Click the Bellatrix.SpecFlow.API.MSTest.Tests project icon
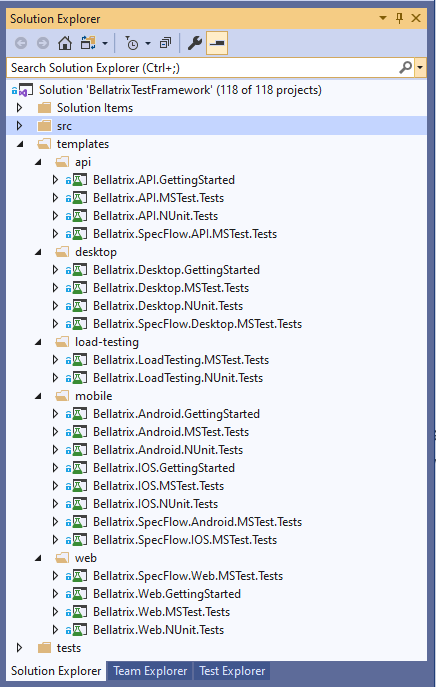 coord(79,234)
